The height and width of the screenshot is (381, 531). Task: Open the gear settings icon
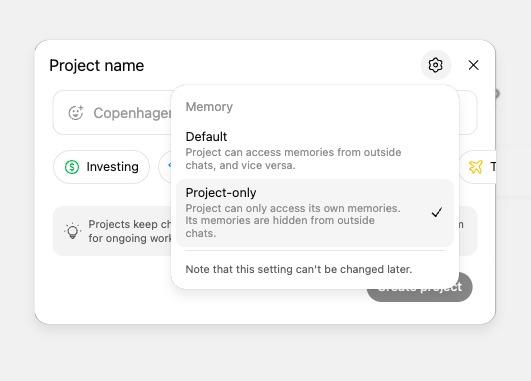coord(436,65)
